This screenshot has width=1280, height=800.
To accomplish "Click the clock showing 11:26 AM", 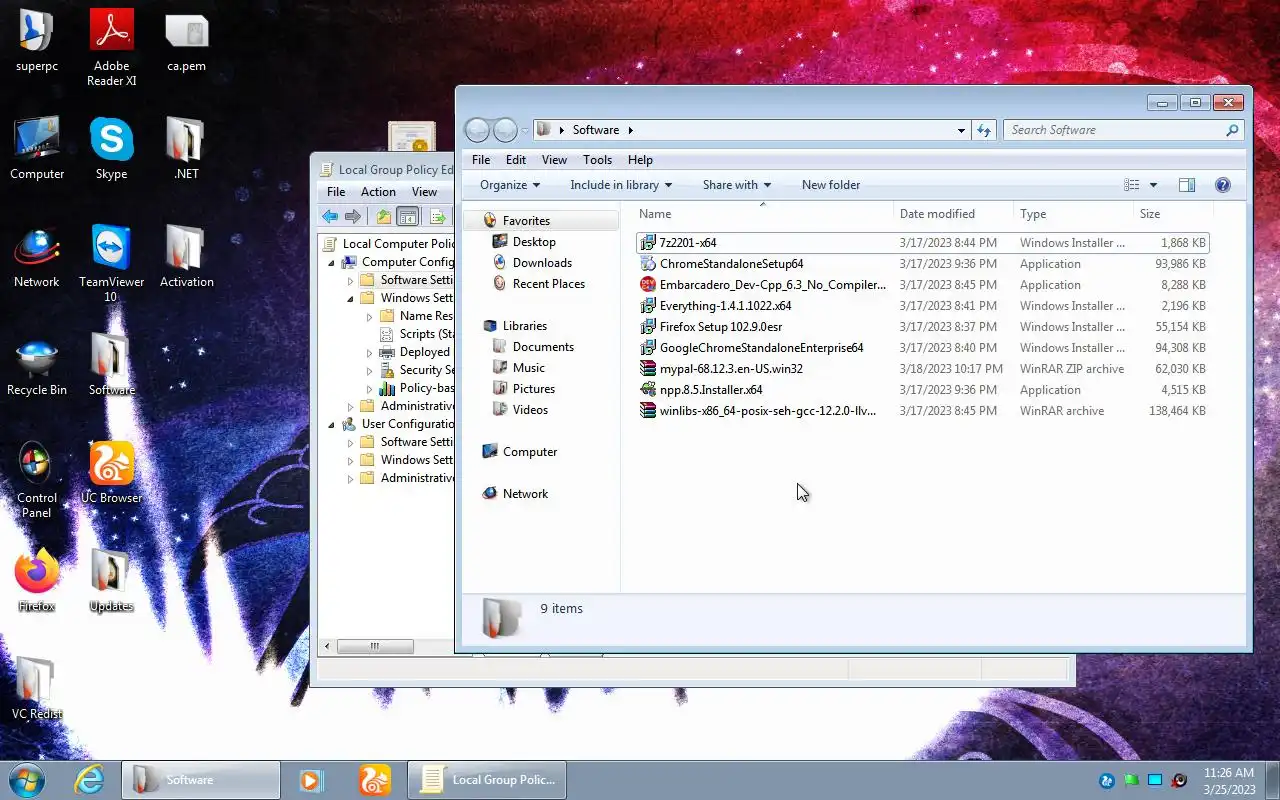I will point(1229,773).
